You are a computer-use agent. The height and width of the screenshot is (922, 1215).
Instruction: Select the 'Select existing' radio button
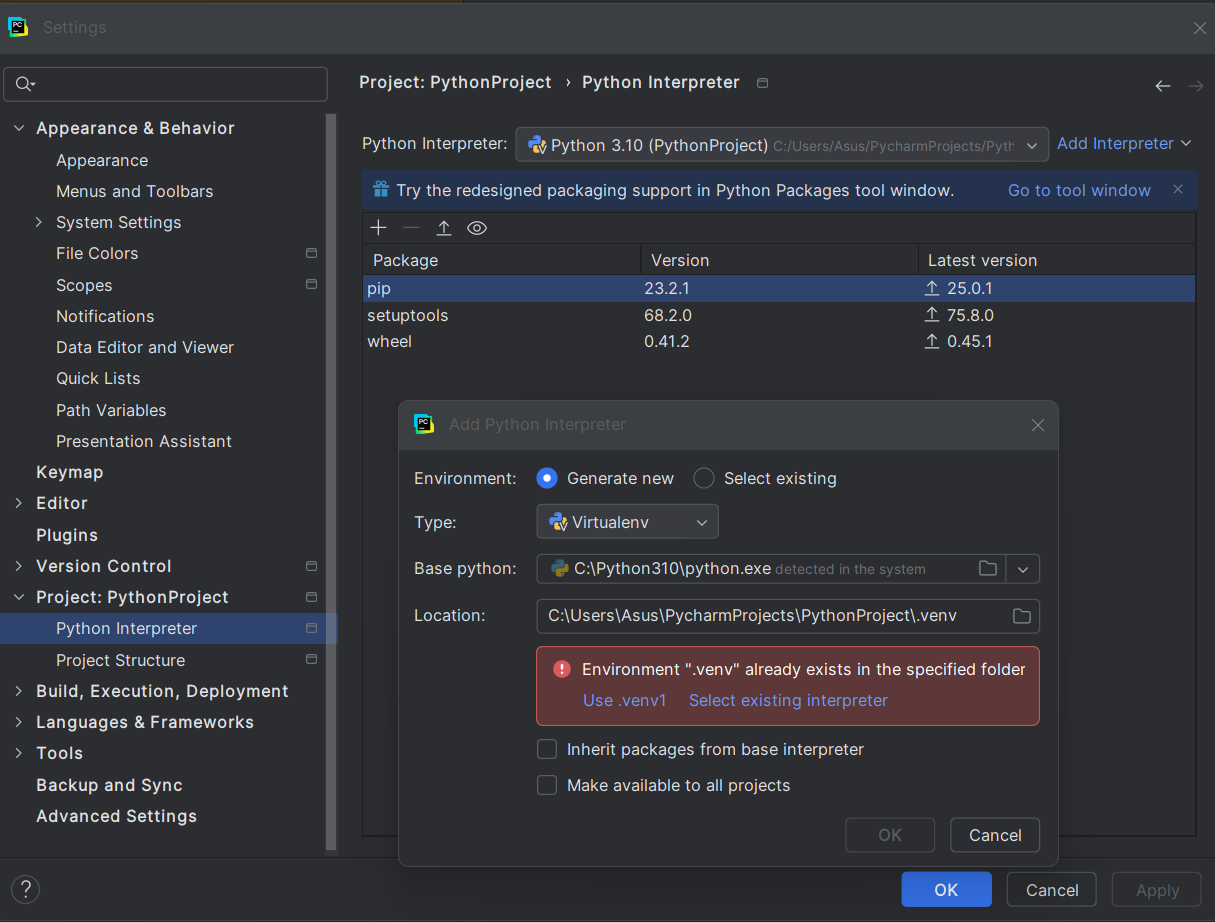(x=703, y=478)
